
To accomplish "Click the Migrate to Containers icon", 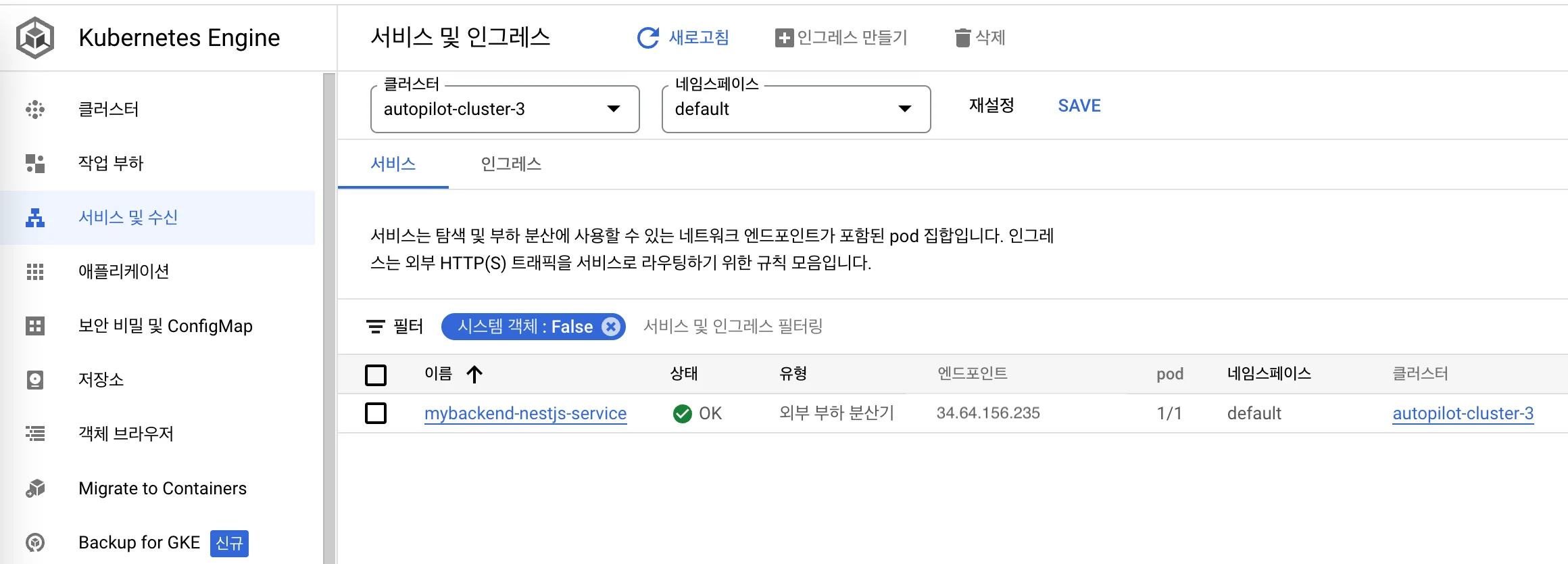I will (x=35, y=488).
